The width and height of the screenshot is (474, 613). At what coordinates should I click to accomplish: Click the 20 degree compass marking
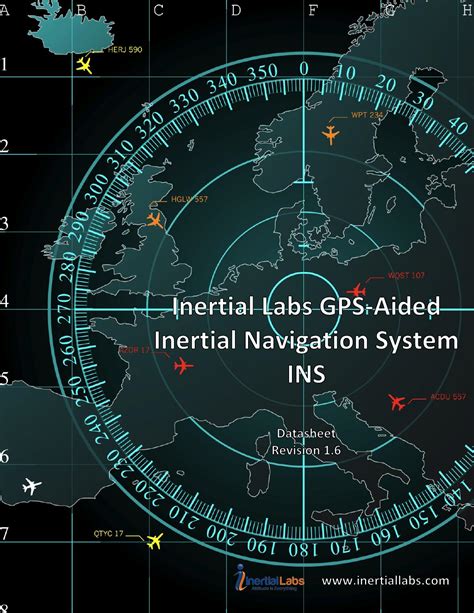(386, 83)
